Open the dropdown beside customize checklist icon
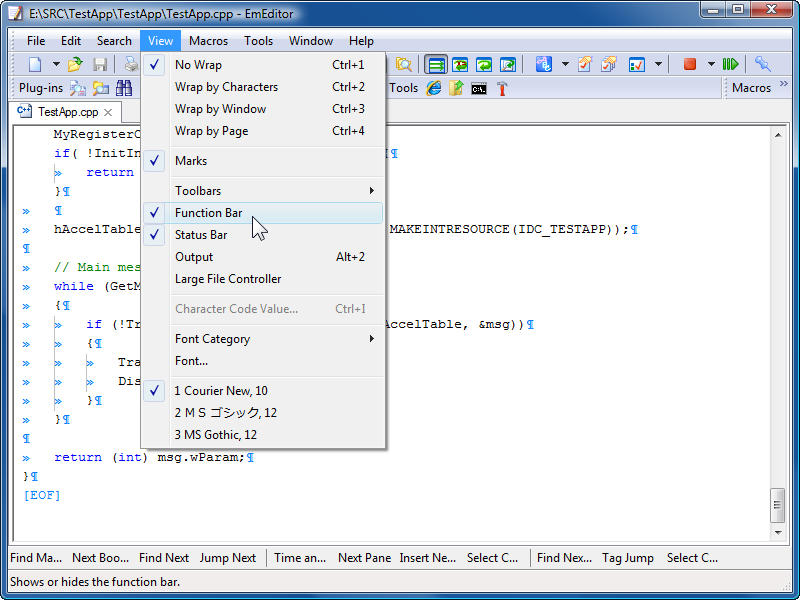The width and height of the screenshot is (800, 600). click(658, 65)
